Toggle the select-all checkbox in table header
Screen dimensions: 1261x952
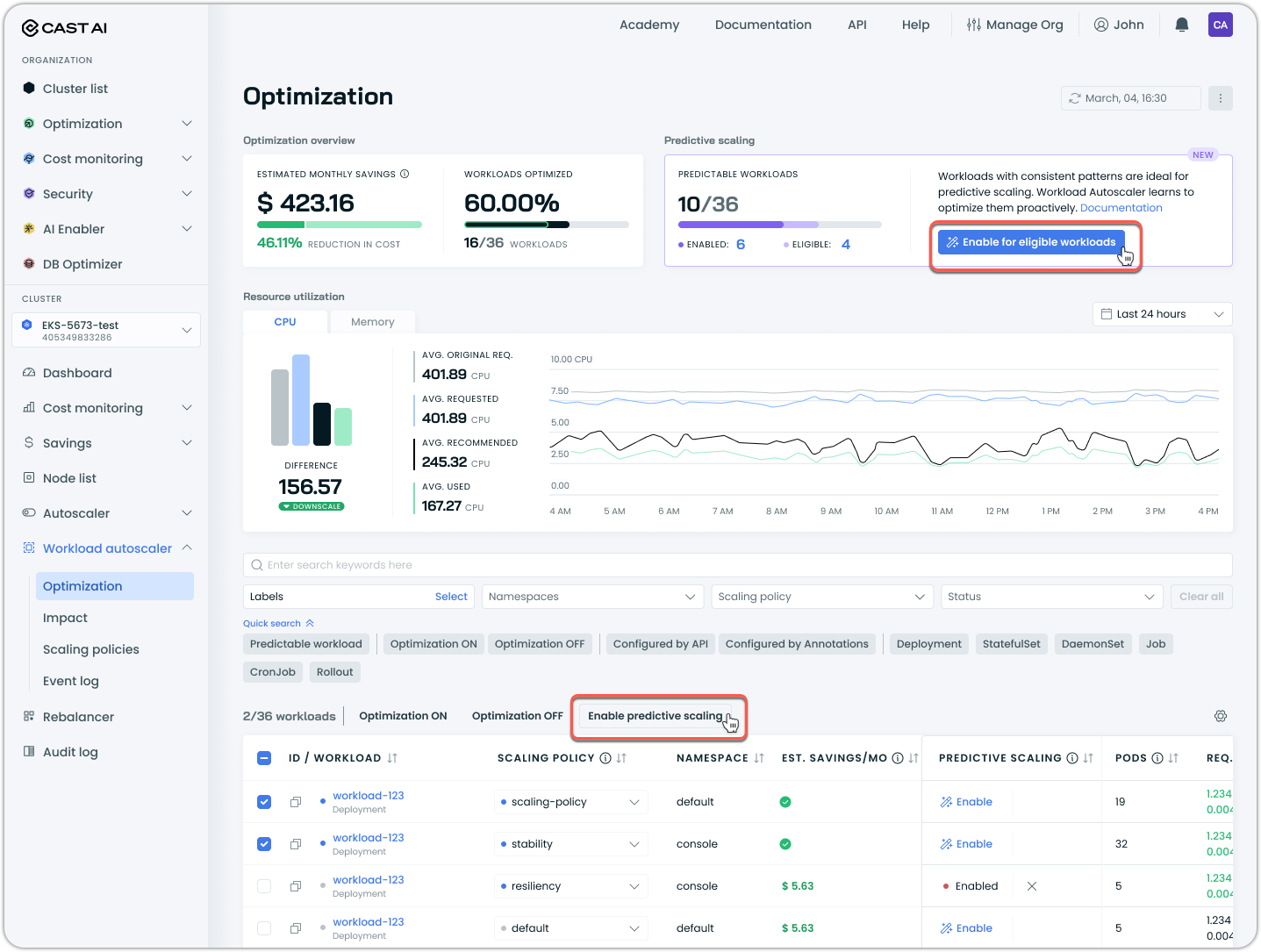pyautogui.click(x=264, y=758)
